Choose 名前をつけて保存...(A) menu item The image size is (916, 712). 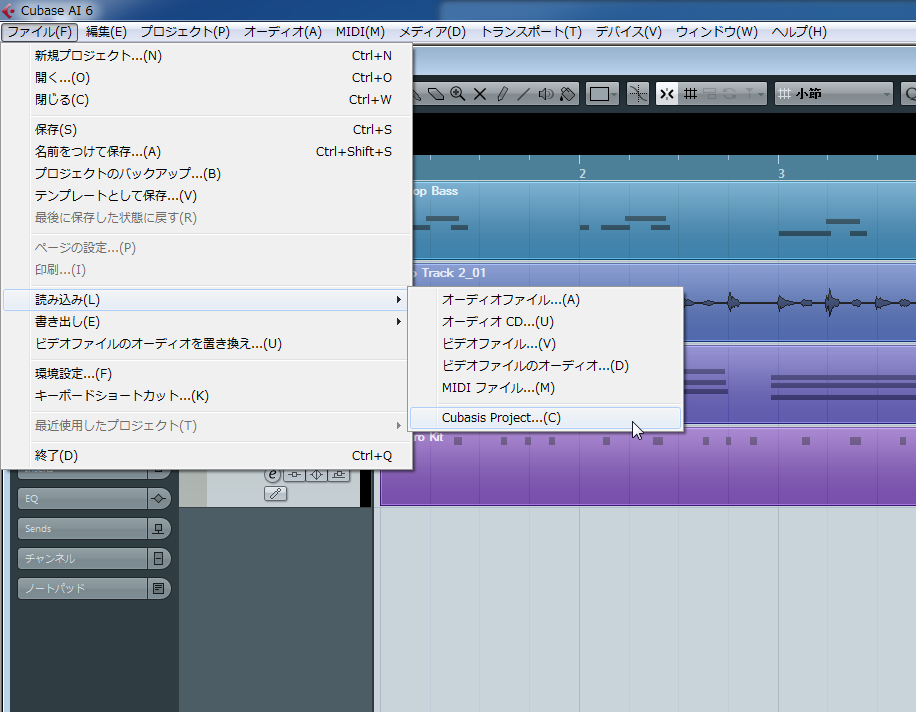(207, 152)
